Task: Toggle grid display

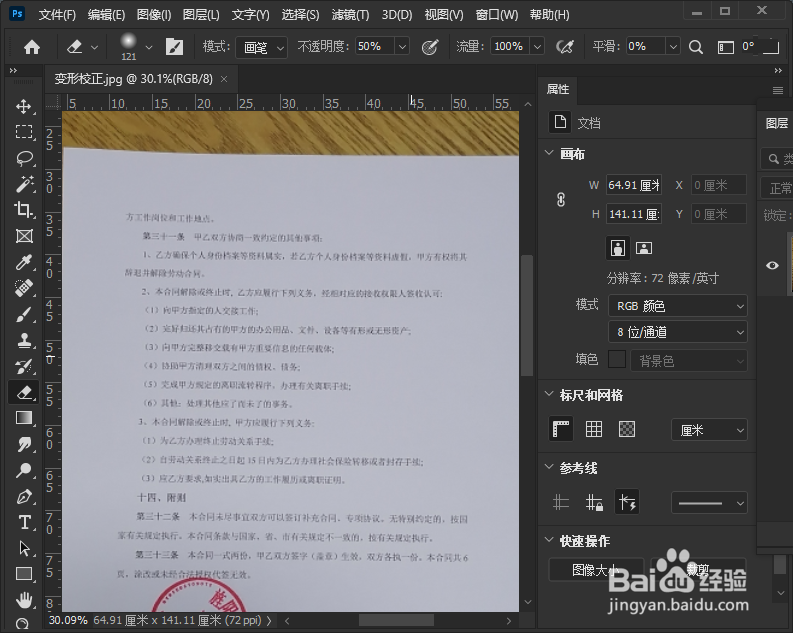Action: point(594,430)
